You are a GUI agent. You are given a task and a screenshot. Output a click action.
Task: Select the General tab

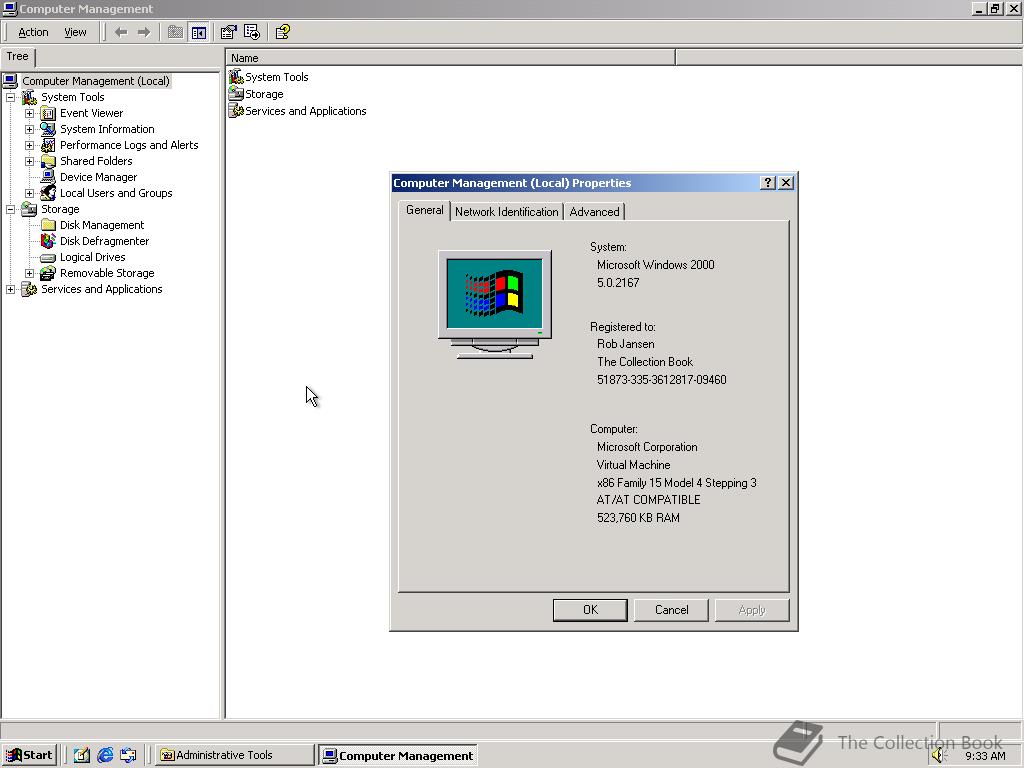[424, 210]
